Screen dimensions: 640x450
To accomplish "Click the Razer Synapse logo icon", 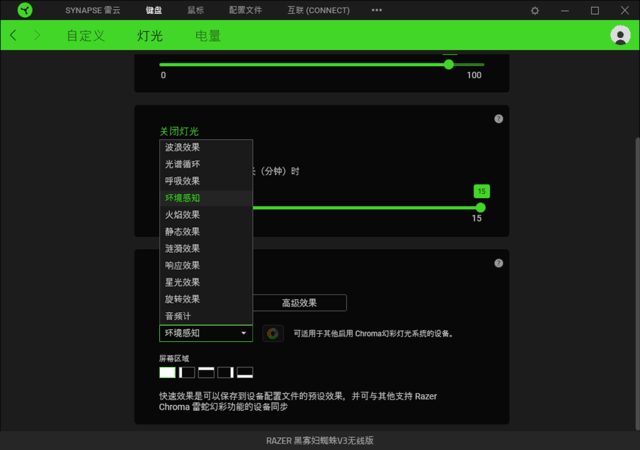I will (x=25, y=10).
